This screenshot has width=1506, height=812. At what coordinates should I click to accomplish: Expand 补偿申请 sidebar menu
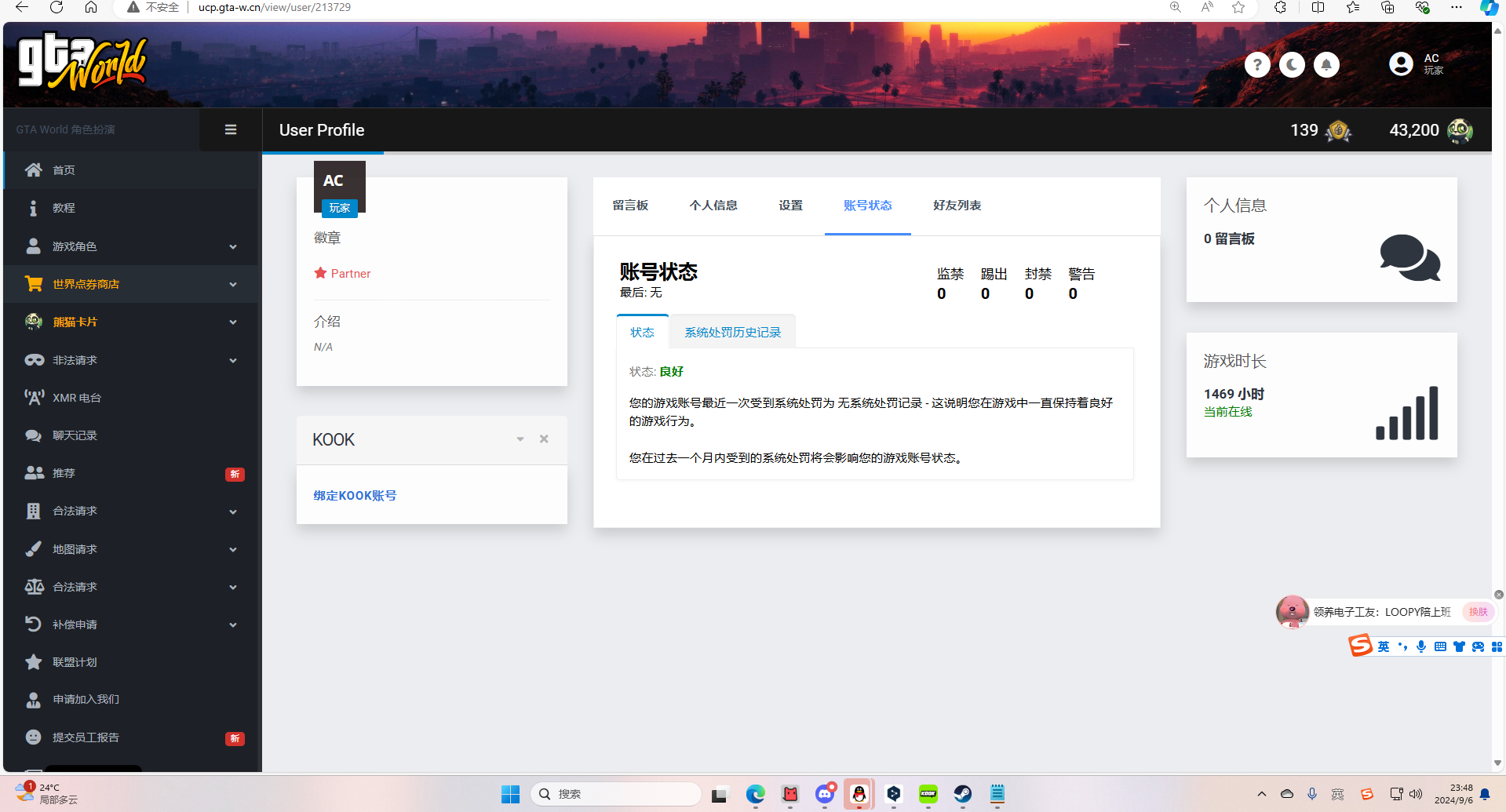coord(131,624)
